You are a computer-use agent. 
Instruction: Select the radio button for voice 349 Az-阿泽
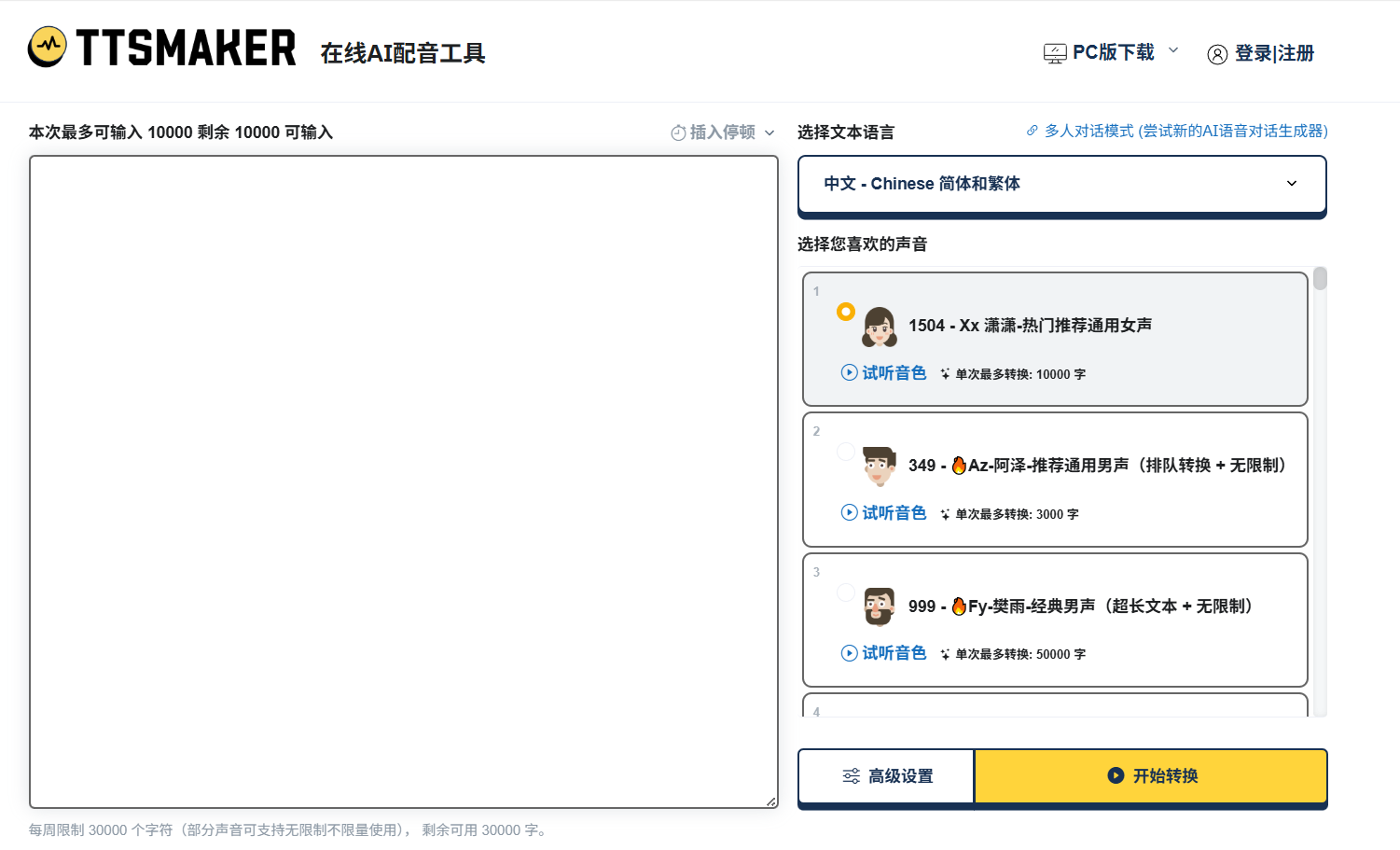click(846, 451)
